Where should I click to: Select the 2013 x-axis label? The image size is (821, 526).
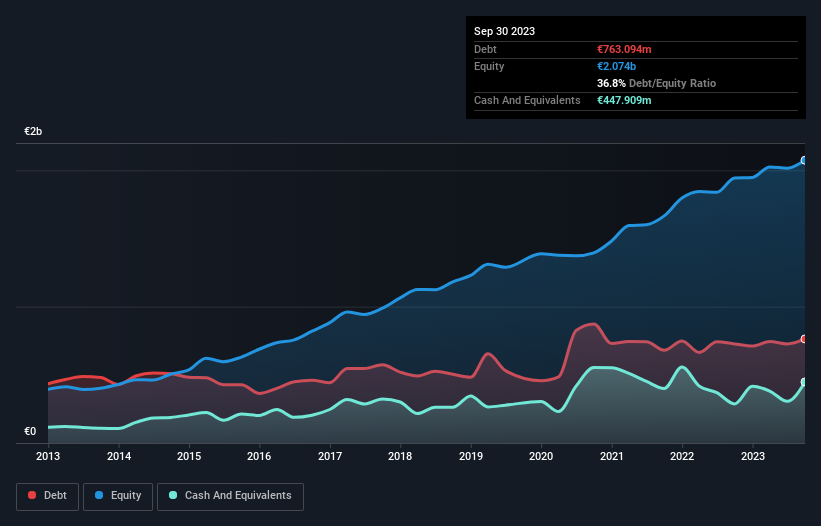48,456
